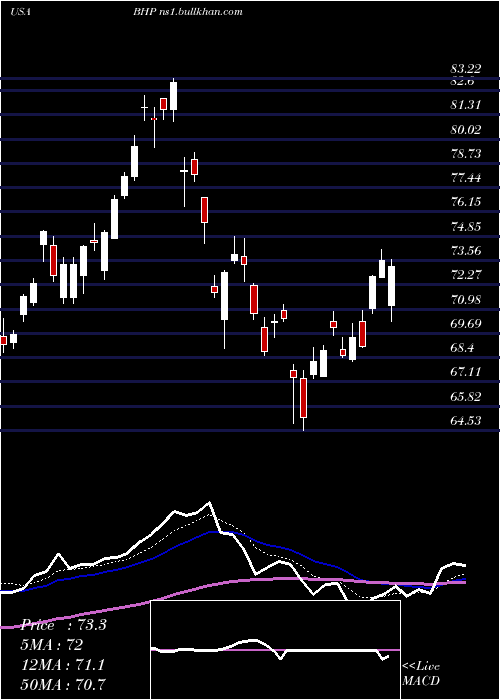
Task: Click the 50MA : 70.7 readout
Action: [x=63, y=684]
